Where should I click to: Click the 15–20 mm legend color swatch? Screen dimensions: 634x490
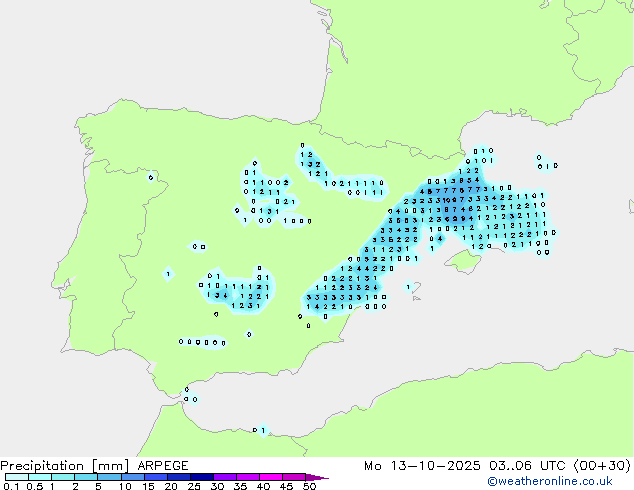[155, 477]
